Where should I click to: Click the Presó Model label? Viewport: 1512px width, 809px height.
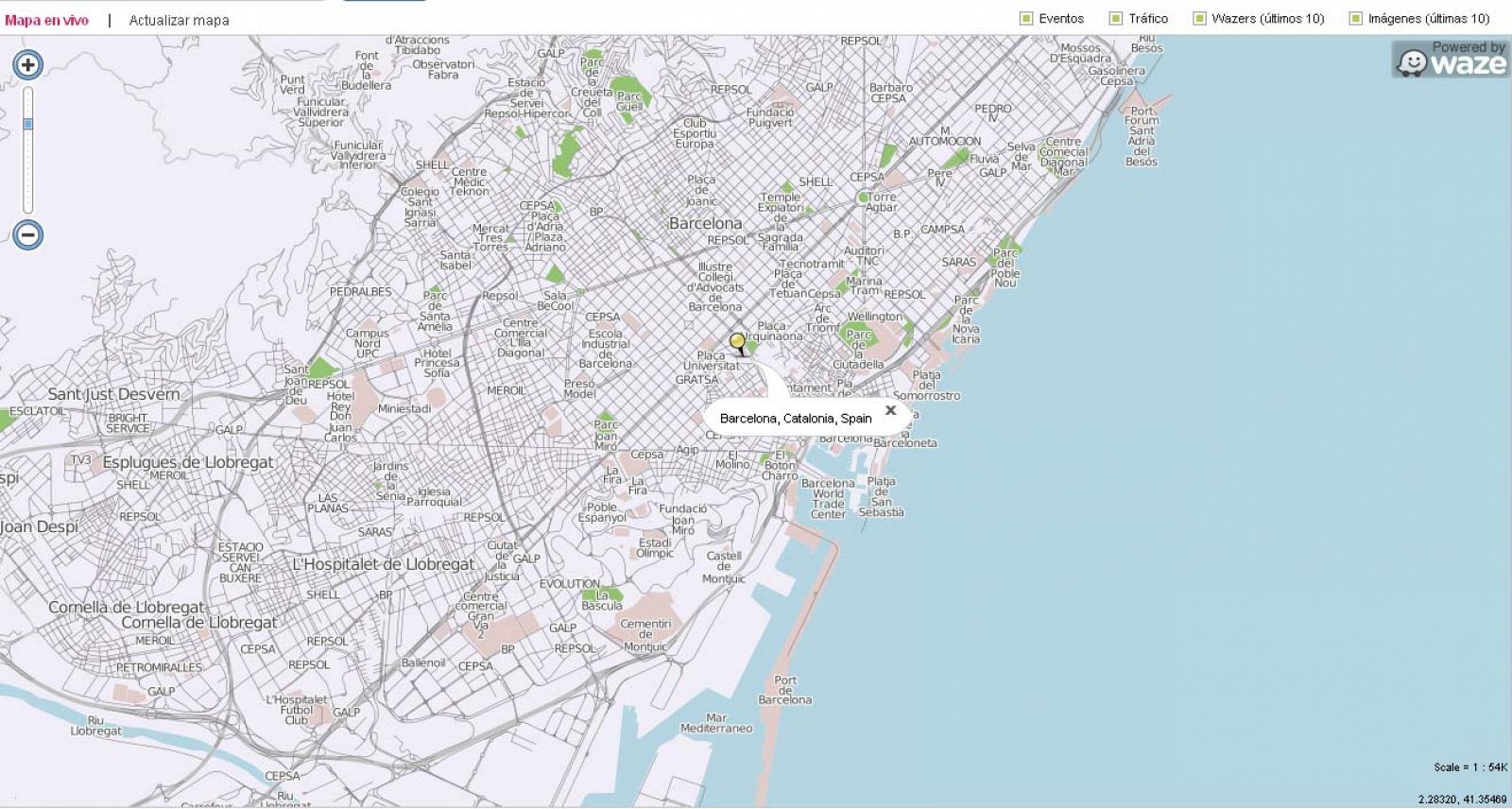pos(579,388)
